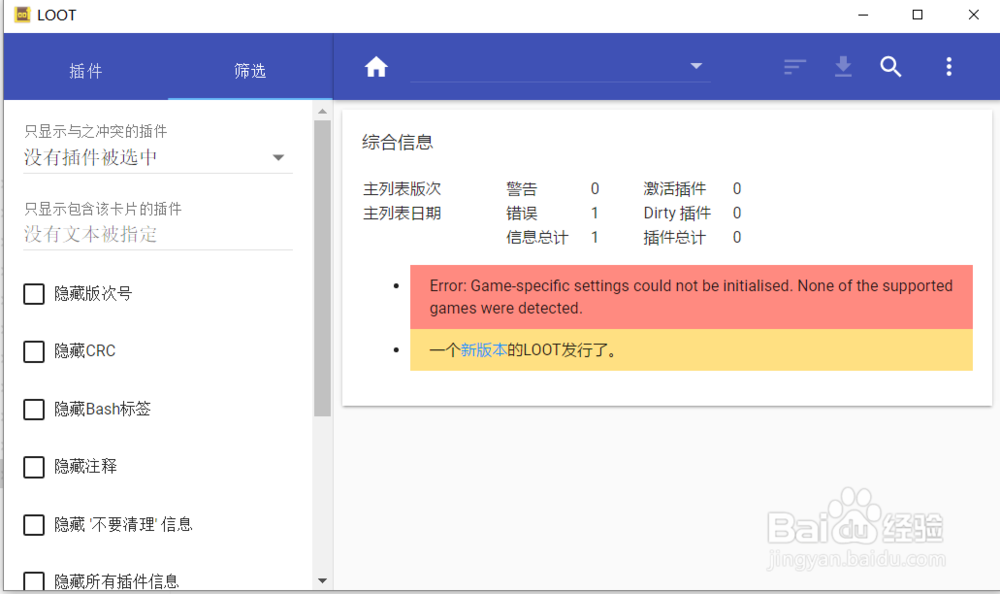This screenshot has width=1000, height=594.
Task: Enable the 隐藏注释 checkbox
Action: click(34, 467)
